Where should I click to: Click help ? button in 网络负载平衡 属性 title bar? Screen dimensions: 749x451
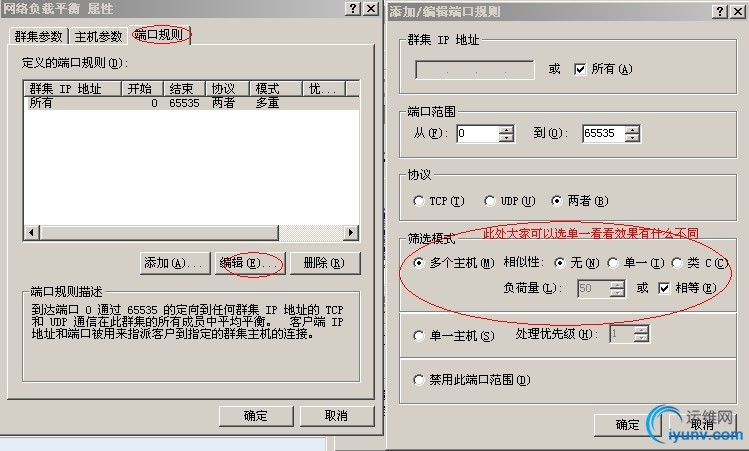click(x=353, y=9)
